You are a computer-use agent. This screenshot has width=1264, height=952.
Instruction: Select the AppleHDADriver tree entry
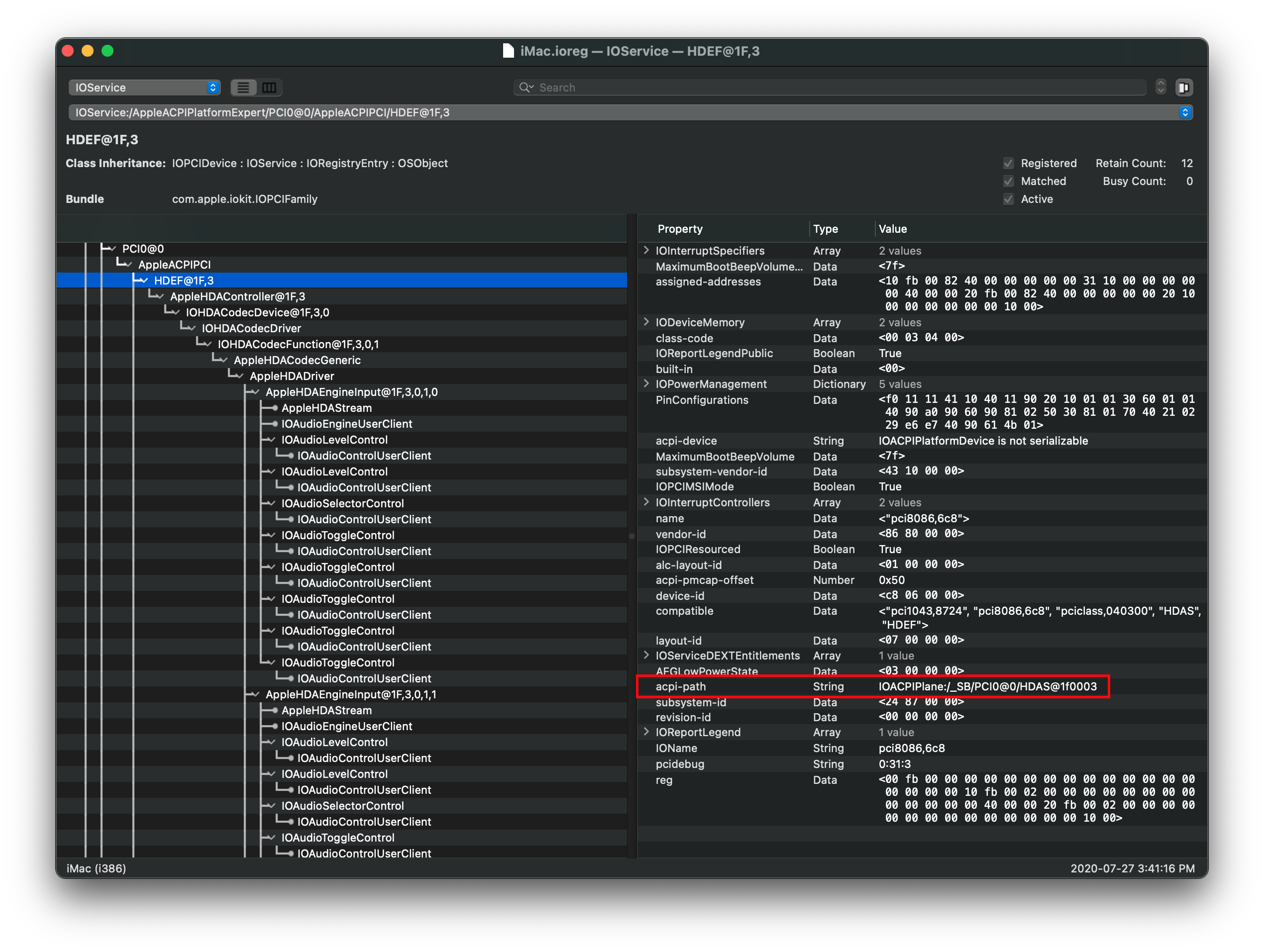(x=292, y=376)
